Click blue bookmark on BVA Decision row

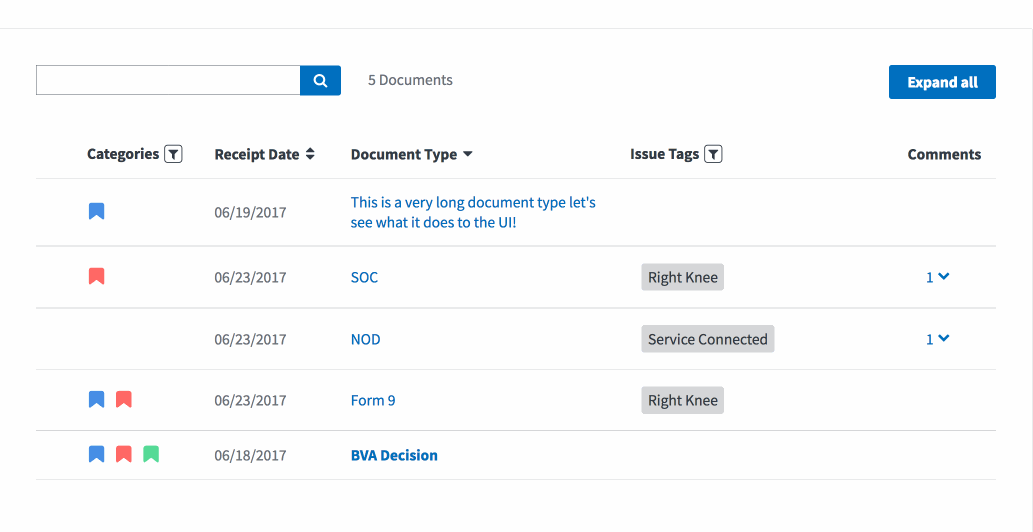96,454
